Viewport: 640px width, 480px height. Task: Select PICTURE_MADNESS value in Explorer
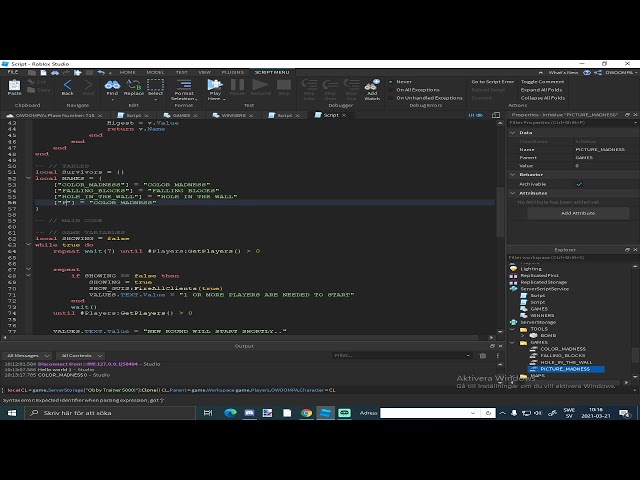[x=565, y=369]
